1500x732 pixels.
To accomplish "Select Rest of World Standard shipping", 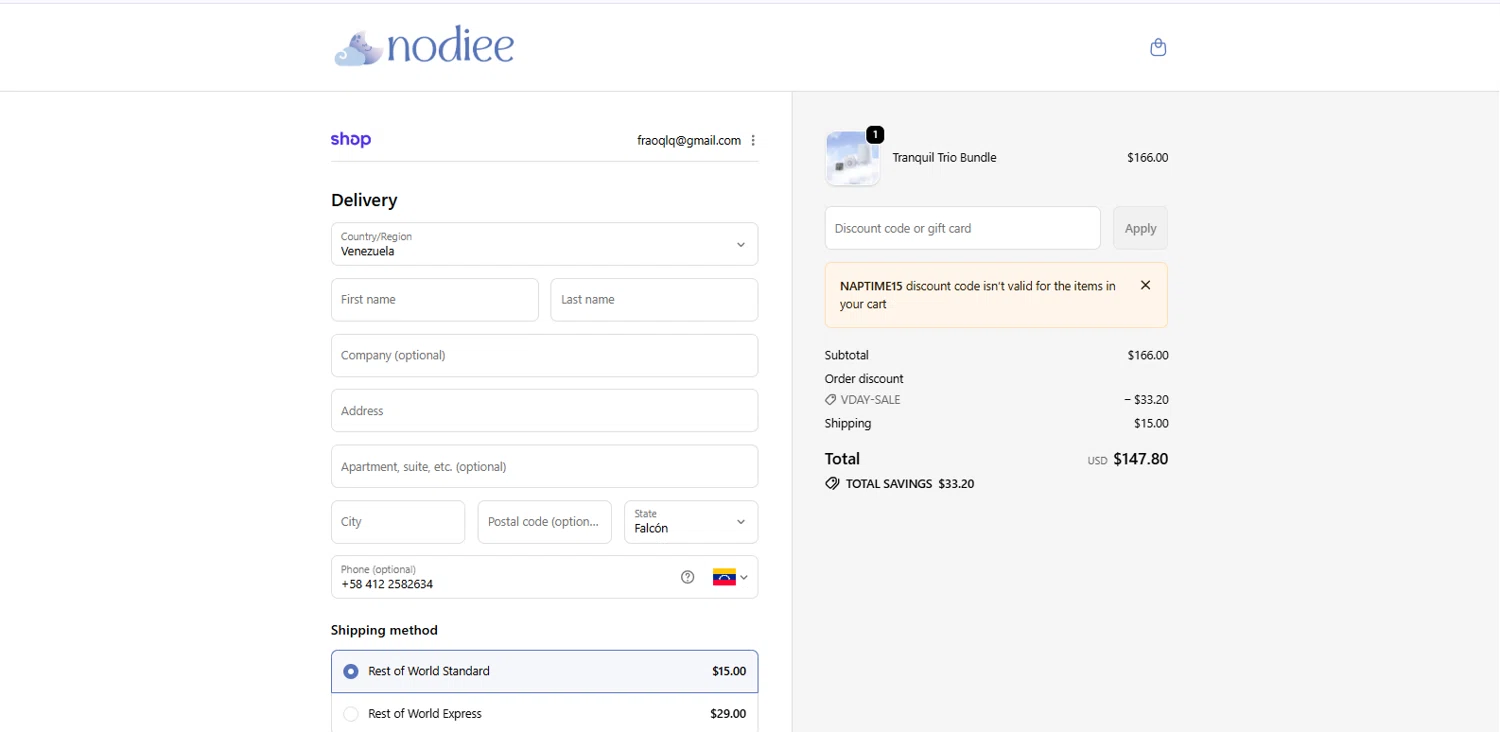I will [x=544, y=671].
